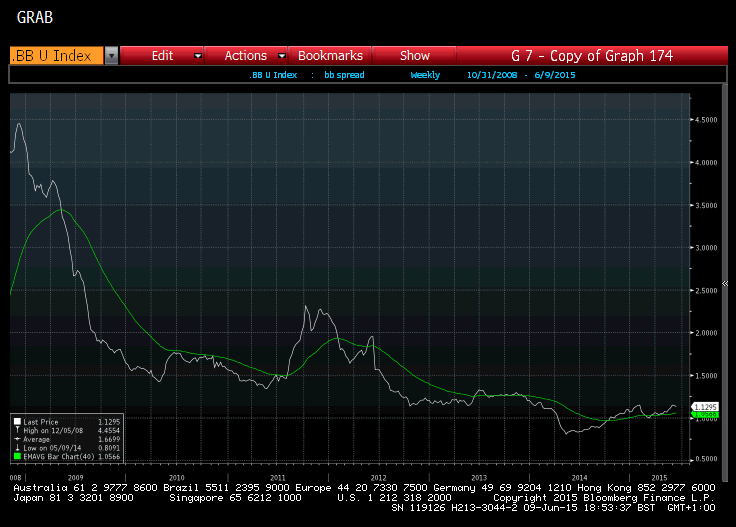The image size is (736, 527).
Task: Open the Actions menu
Action: pos(245,56)
